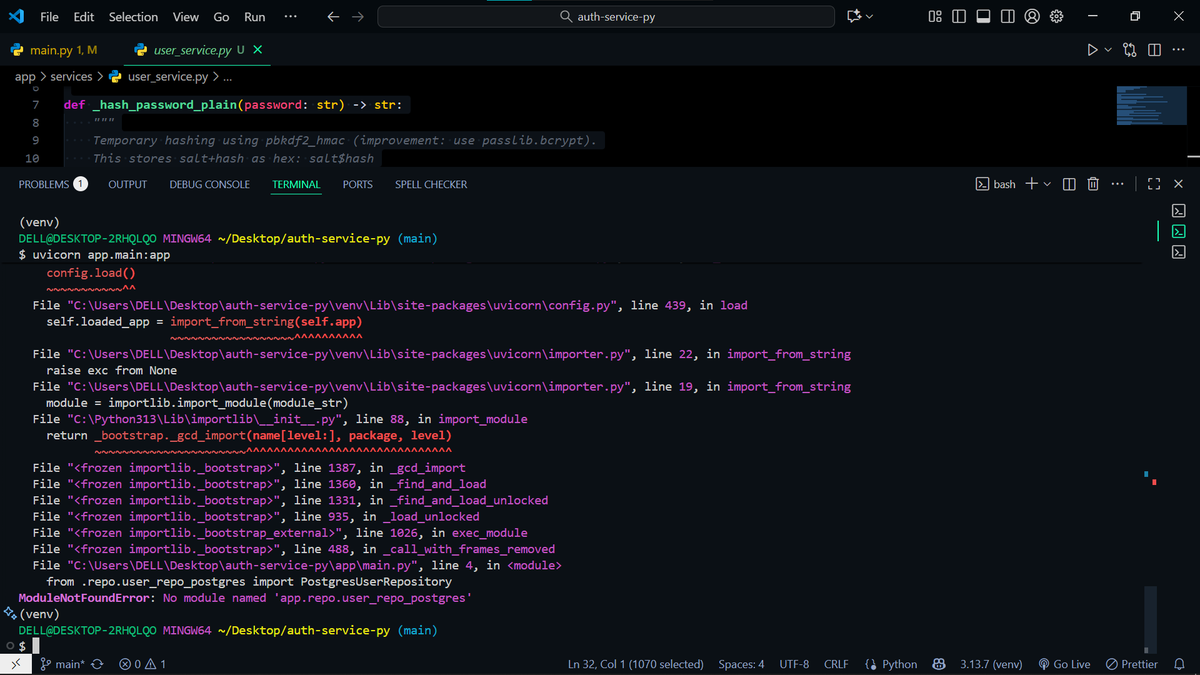
Task: Click the Ln 32, Col 1 cursor position
Action: tap(635, 664)
